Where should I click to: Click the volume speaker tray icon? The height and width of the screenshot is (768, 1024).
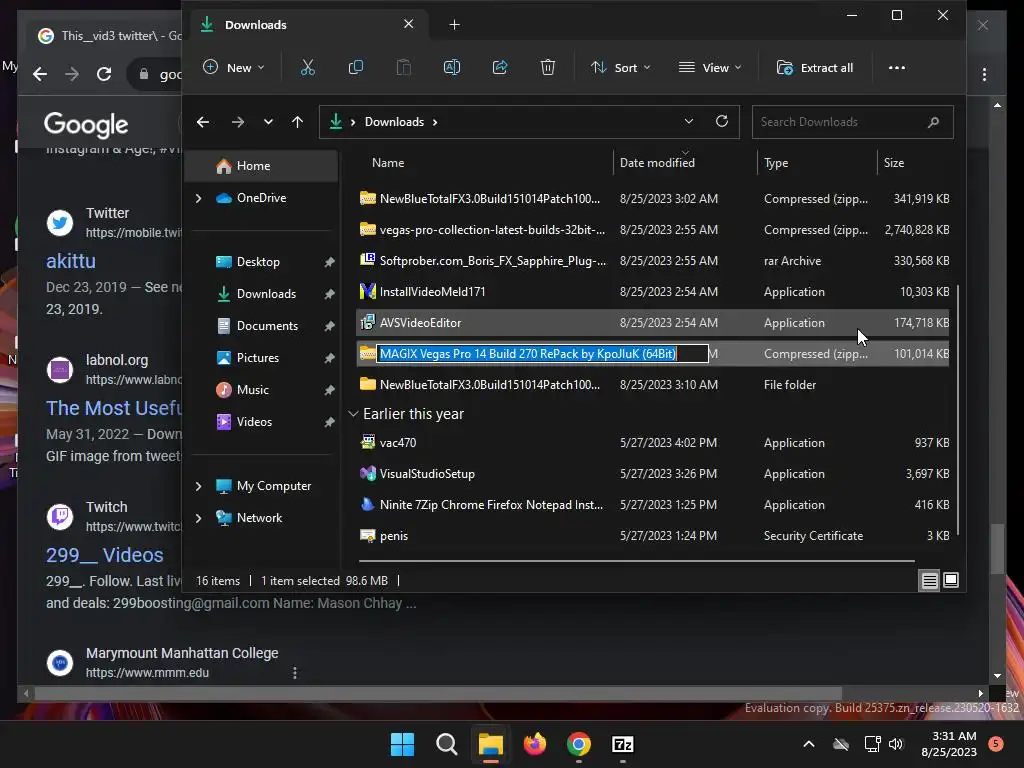[896, 744]
